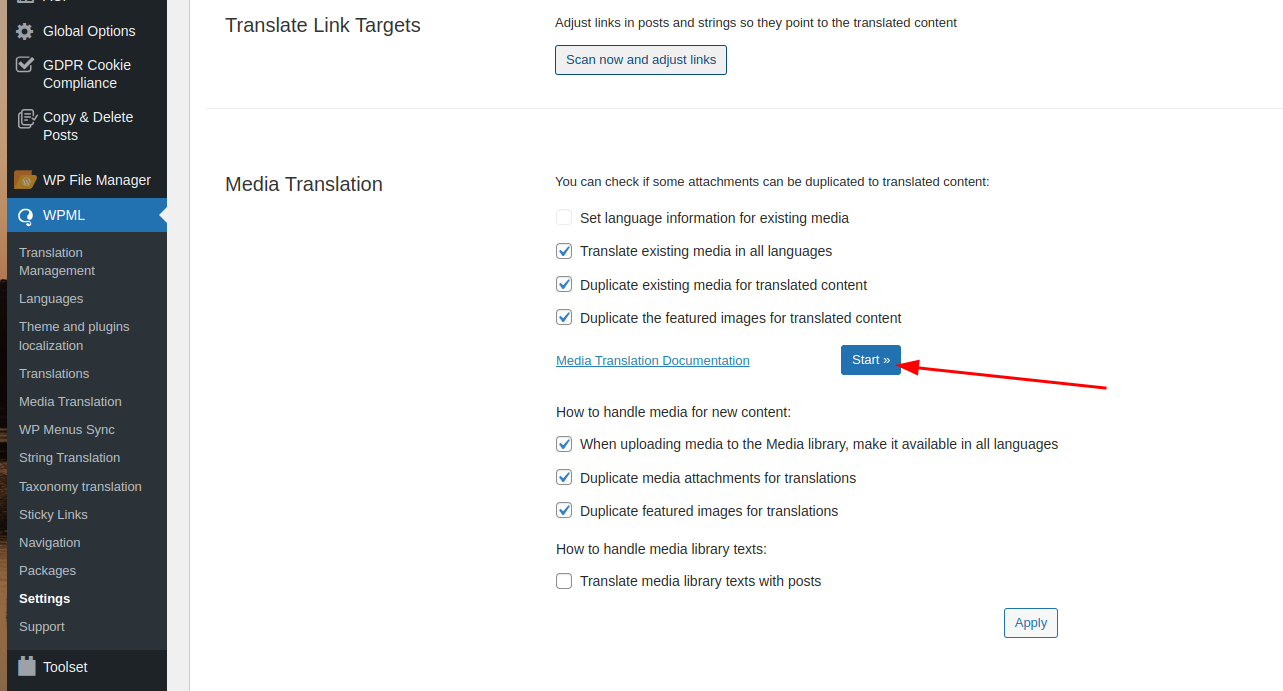Enable Set language information for existing media
Viewport: 1283px width, 691px height.
pos(564,218)
